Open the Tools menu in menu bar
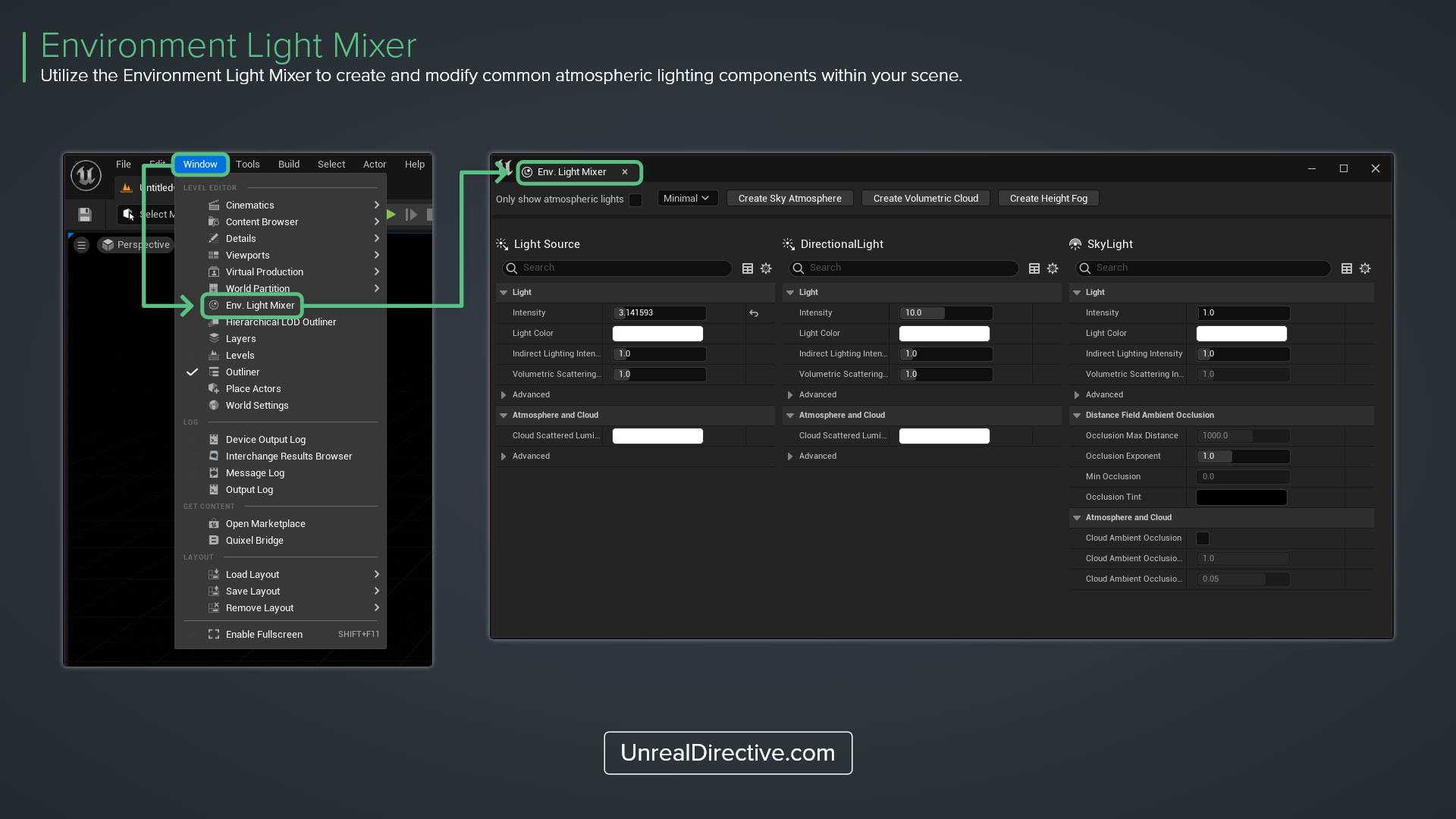Viewport: 1456px width, 819px height. click(247, 165)
